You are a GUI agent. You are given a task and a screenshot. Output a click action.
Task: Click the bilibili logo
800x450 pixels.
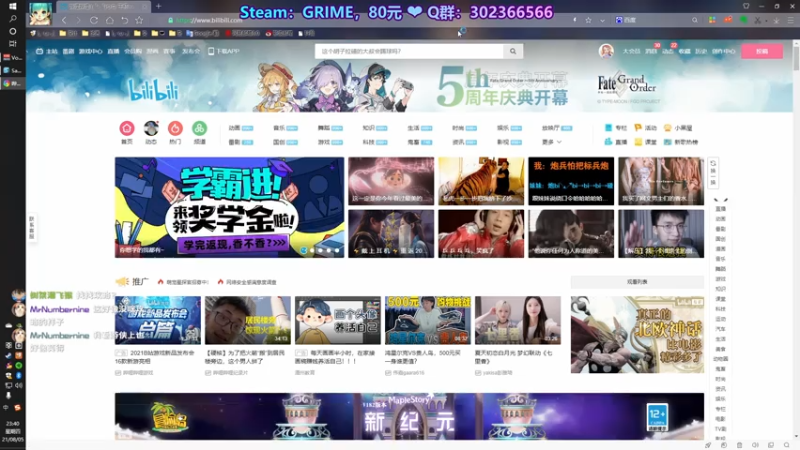tap(153, 90)
